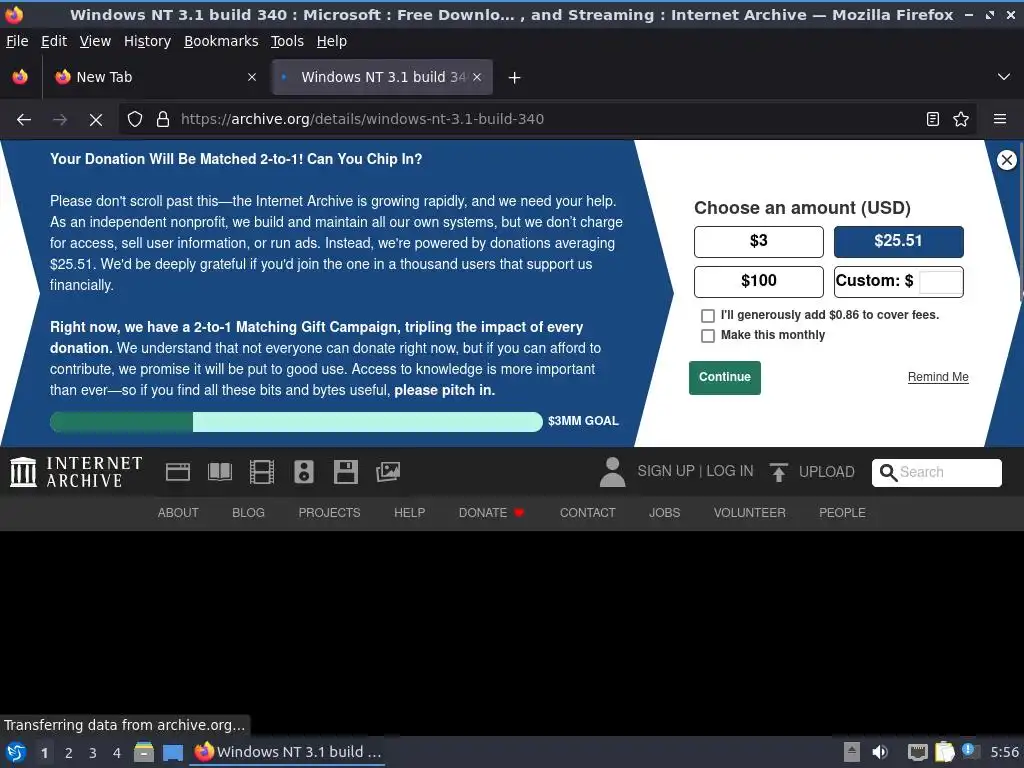
Task: Open the File menu
Action: tap(17, 41)
